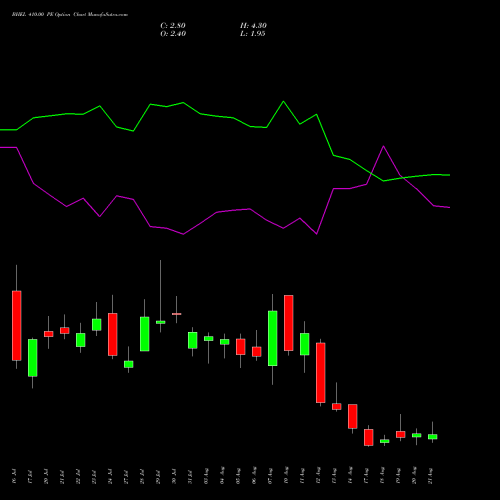Click the large red candlestick for 12 Aug
The width and height of the screenshot is (500, 500).
pyautogui.click(x=321, y=373)
